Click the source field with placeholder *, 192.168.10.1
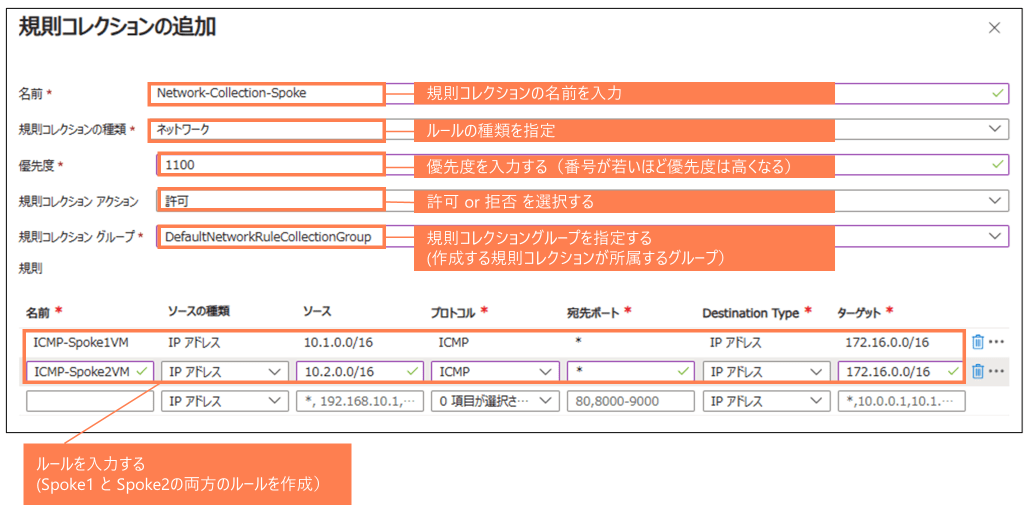This screenshot has width=1029, height=514. coord(360,401)
